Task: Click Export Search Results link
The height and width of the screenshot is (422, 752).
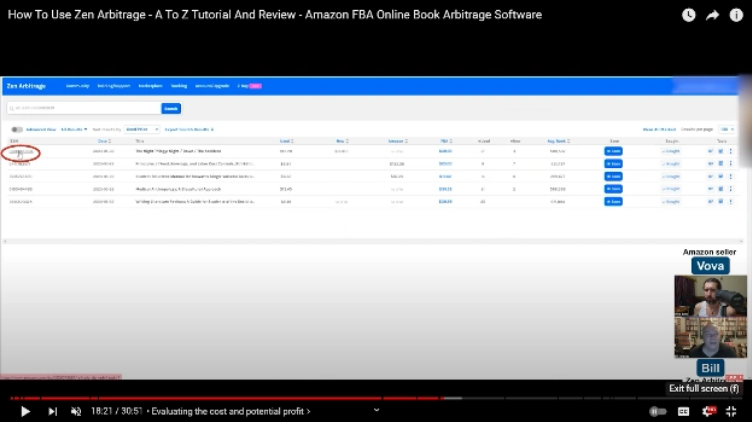Action: [x=189, y=129]
